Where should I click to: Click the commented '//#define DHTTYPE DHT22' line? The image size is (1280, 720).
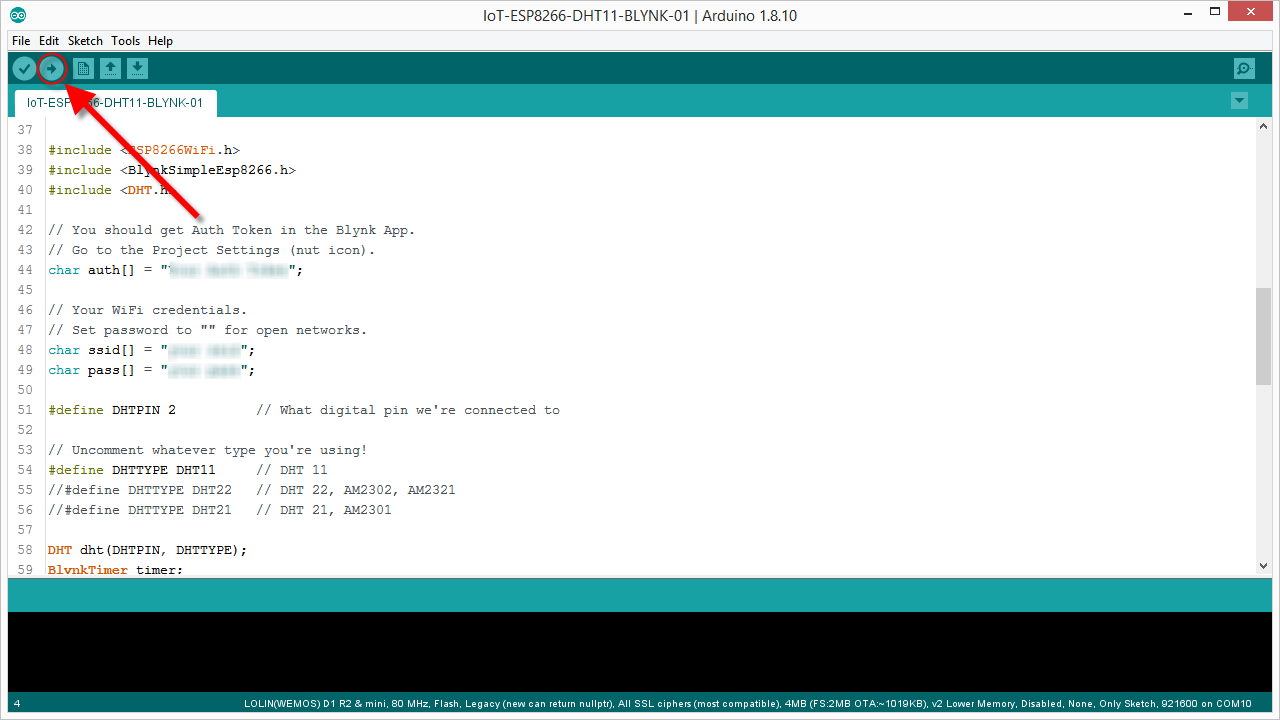click(252, 490)
